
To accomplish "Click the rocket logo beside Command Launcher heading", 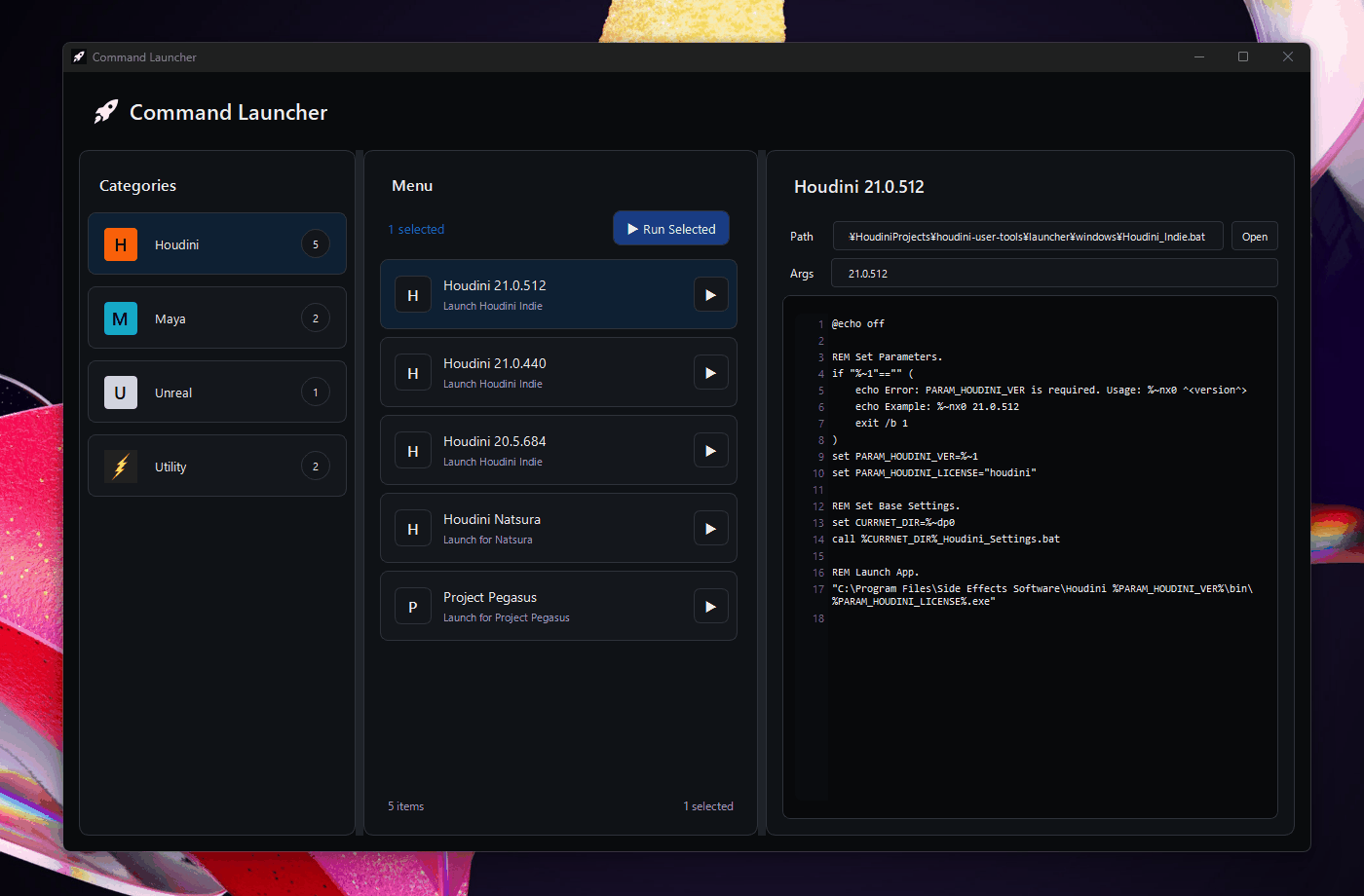I will [105, 112].
